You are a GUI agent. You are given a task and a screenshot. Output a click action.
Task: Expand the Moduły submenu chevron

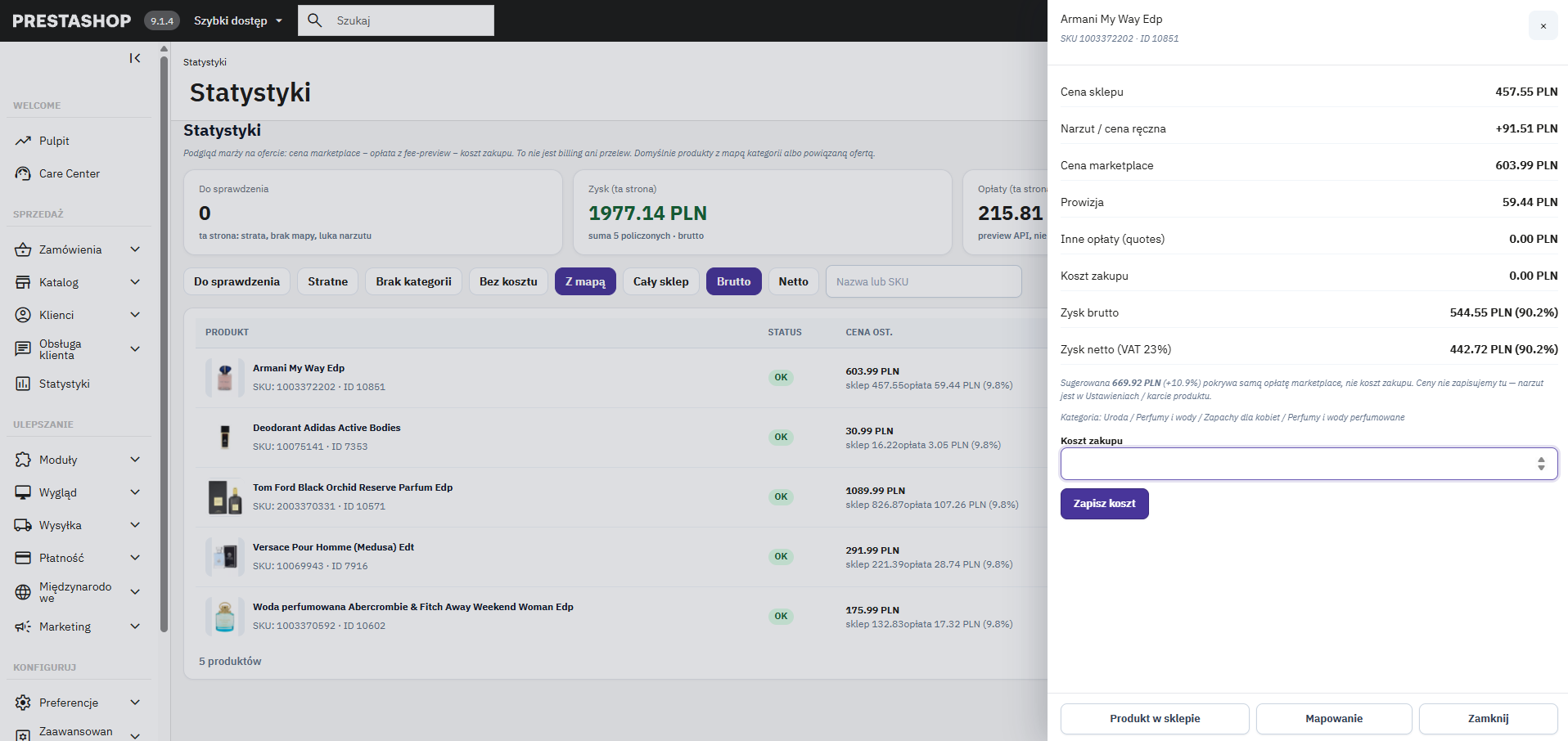135,460
